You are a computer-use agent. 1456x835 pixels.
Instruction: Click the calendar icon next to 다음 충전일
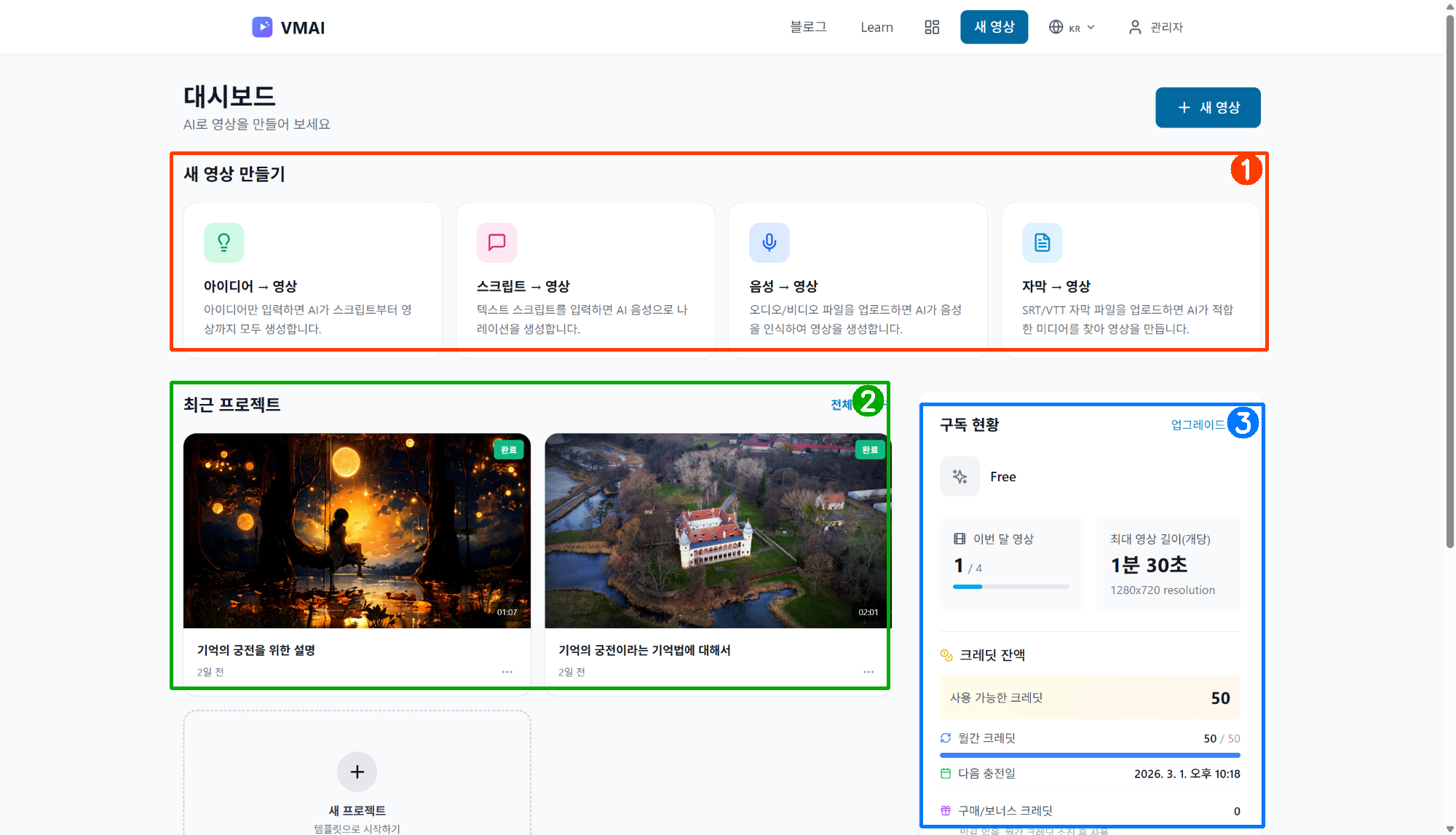pyautogui.click(x=945, y=773)
